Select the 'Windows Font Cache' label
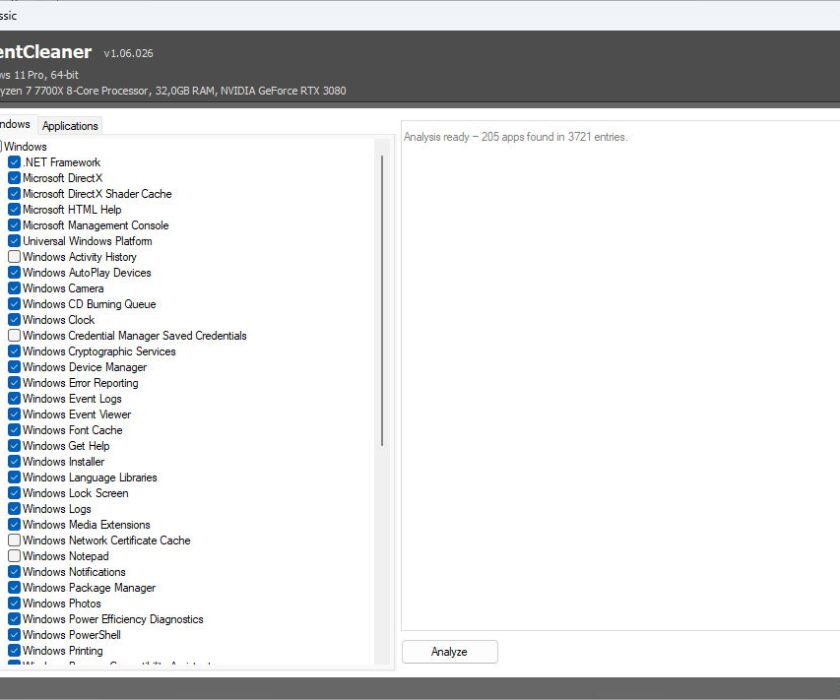The height and width of the screenshot is (700, 840). pos(72,430)
